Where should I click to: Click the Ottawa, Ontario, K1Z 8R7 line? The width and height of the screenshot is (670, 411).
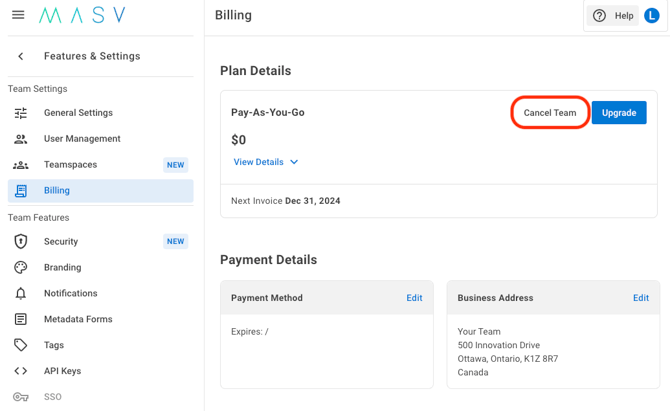508,358
